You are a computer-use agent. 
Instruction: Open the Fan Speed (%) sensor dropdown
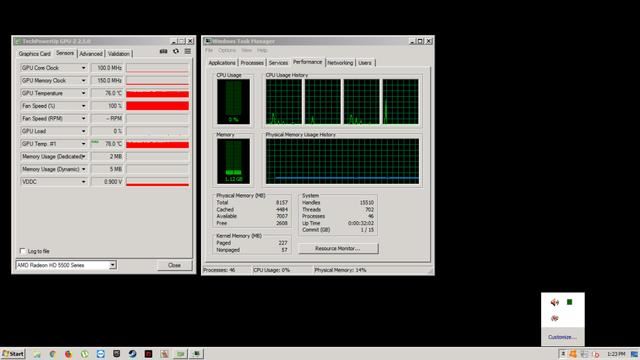pos(83,106)
